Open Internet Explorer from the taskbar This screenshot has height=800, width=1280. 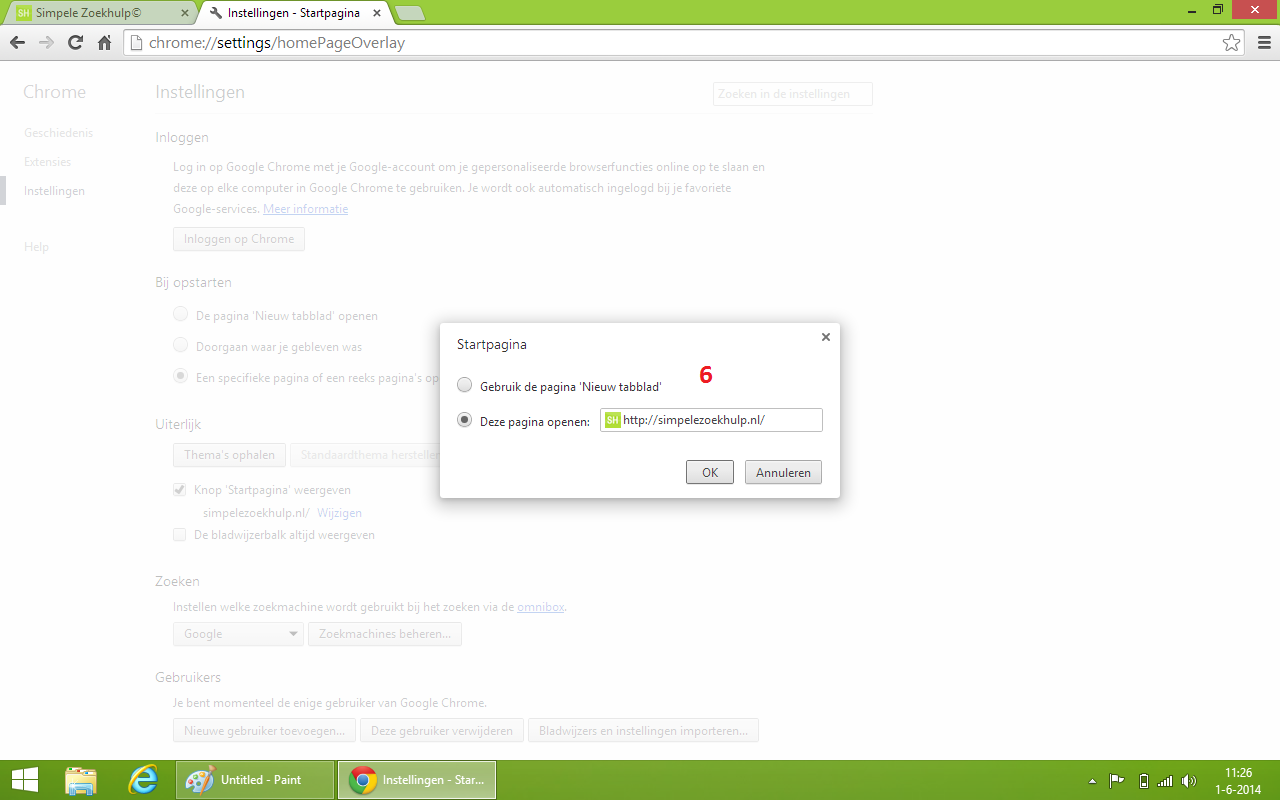143,780
